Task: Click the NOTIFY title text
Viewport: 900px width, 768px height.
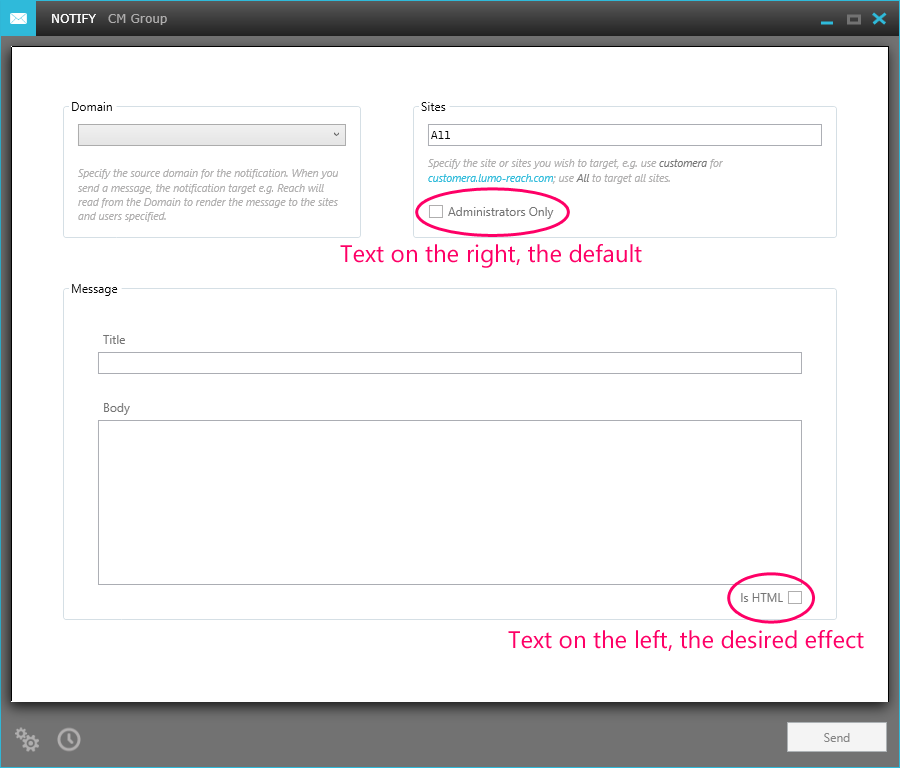Action: click(73, 18)
